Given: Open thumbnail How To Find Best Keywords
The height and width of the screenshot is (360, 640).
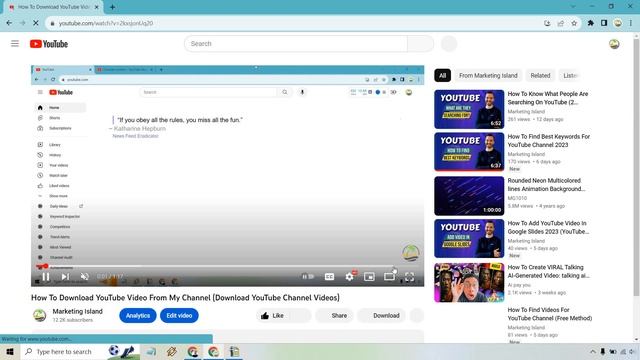Looking at the screenshot, I should coord(469,151).
